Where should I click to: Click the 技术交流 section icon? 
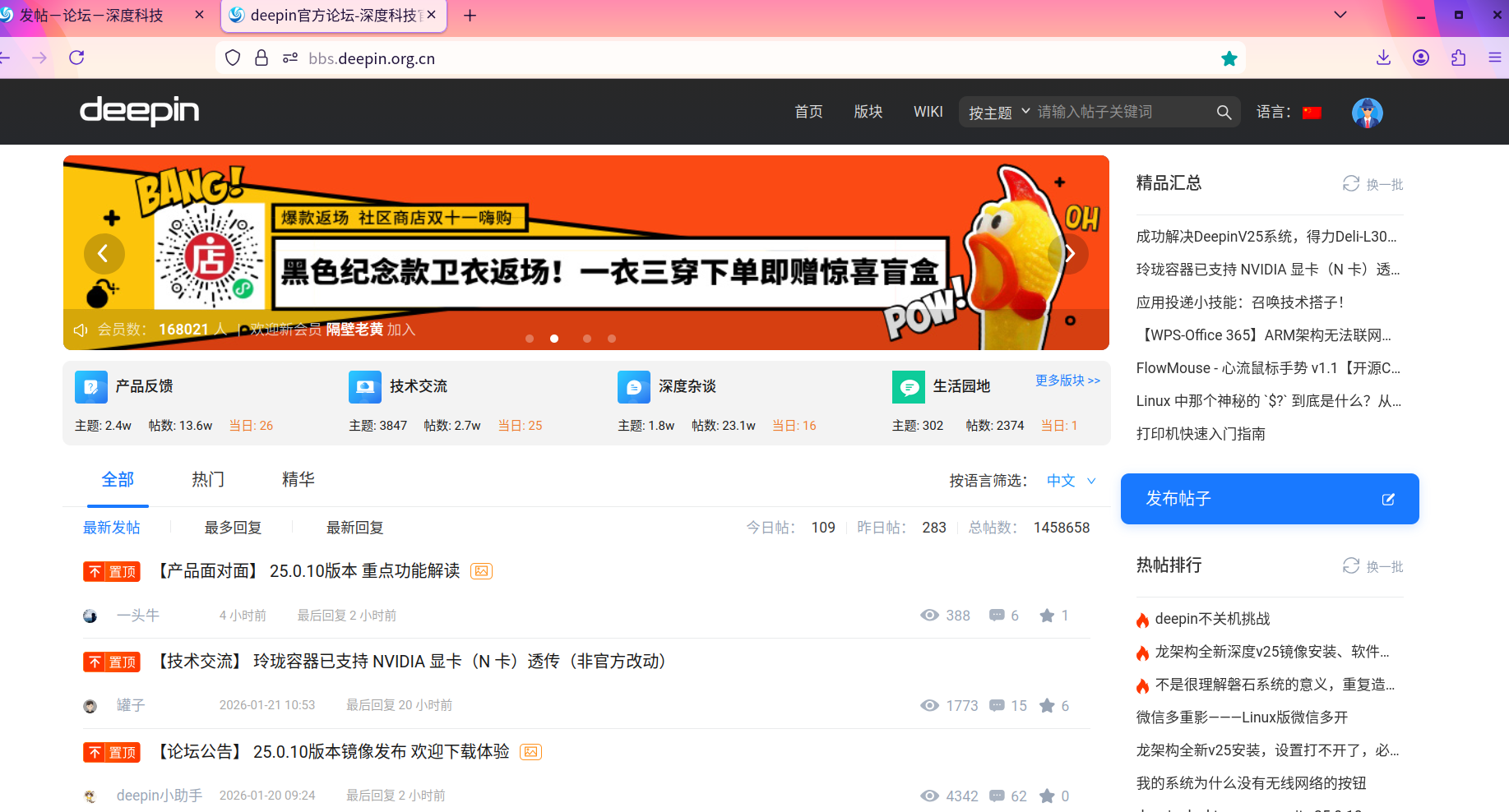point(364,386)
